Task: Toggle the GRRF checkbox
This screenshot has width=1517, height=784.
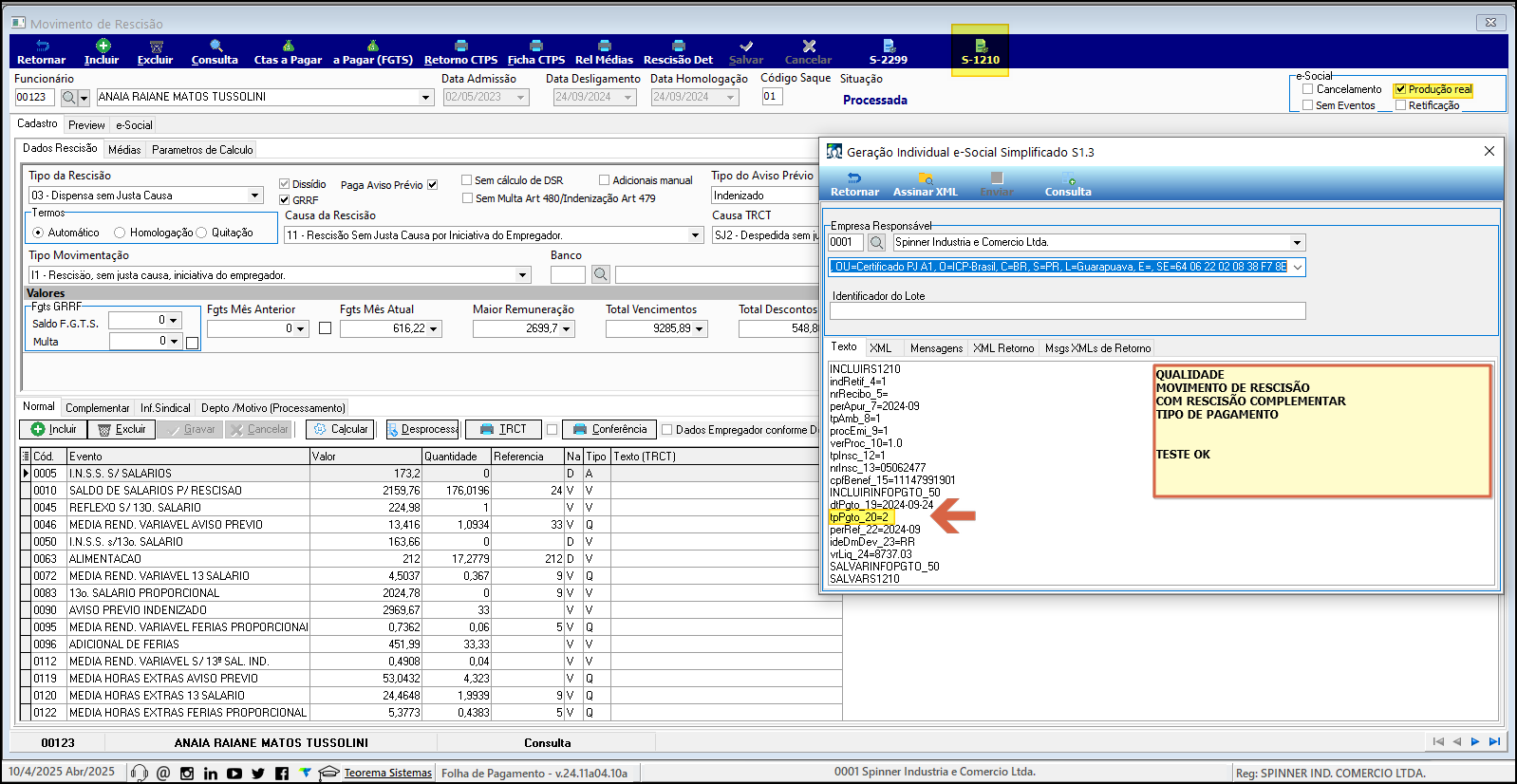Action: coord(284,199)
